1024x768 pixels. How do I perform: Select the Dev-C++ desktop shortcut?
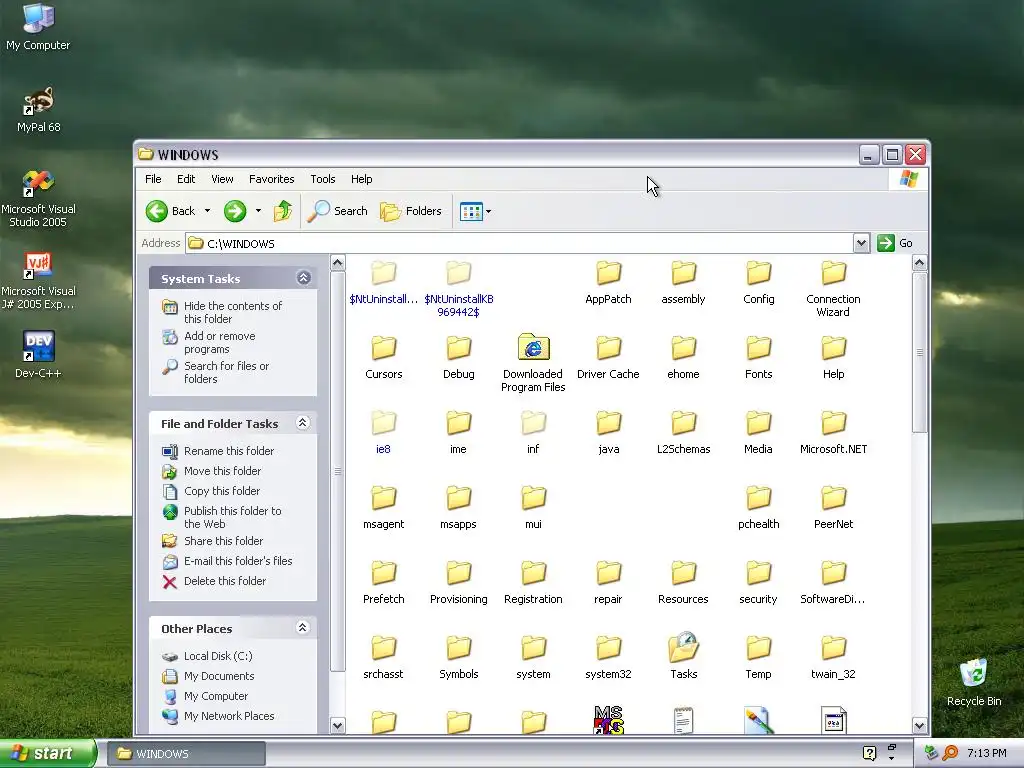click(x=39, y=355)
